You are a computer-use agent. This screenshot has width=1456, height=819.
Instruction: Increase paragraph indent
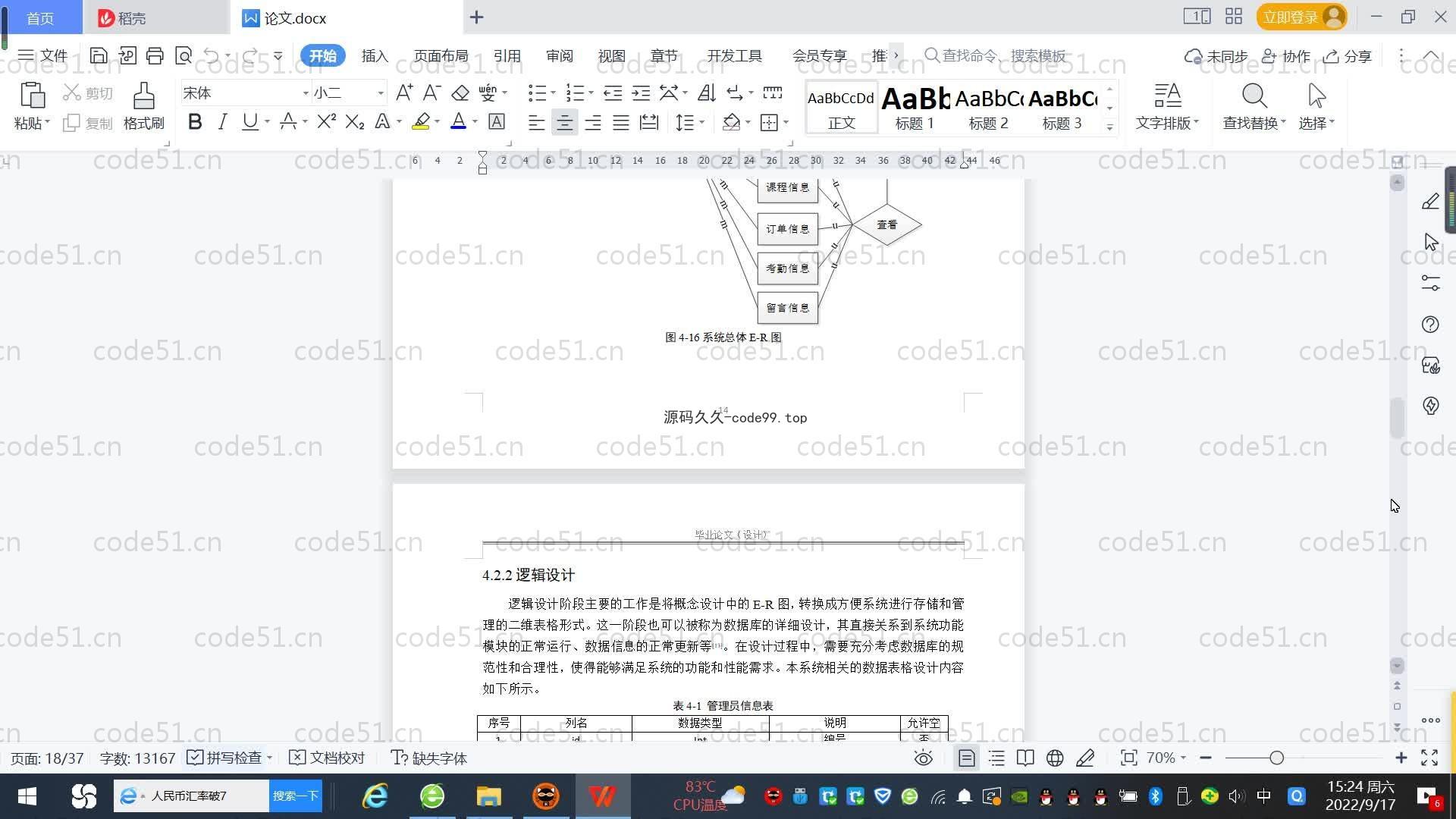tap(642, 93)
